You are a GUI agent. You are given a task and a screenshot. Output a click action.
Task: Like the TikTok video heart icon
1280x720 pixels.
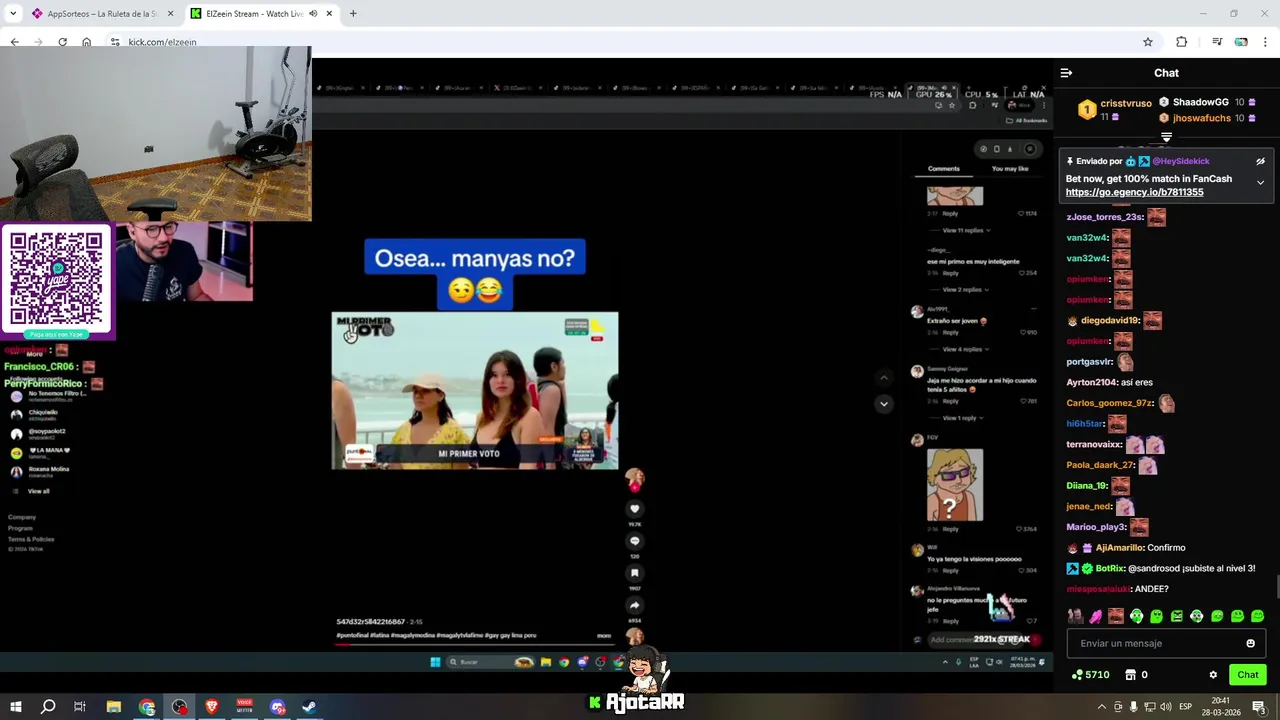[634, 509]
